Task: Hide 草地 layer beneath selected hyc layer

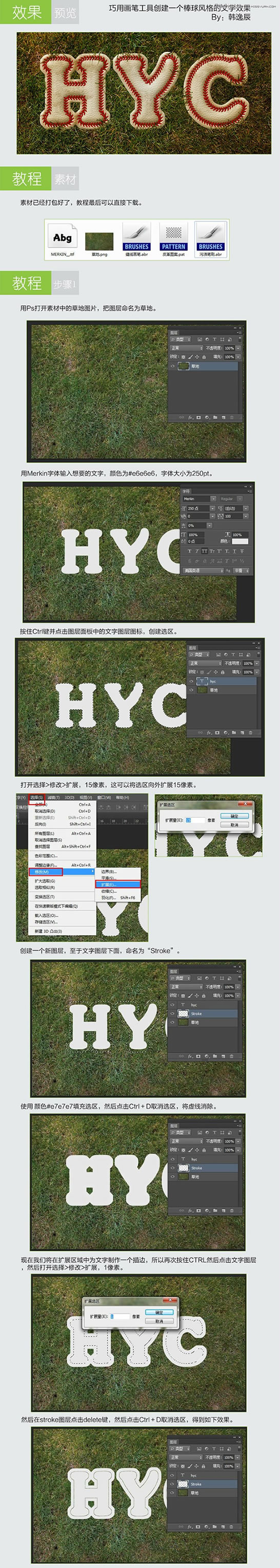Action: (x=191, y=689)
